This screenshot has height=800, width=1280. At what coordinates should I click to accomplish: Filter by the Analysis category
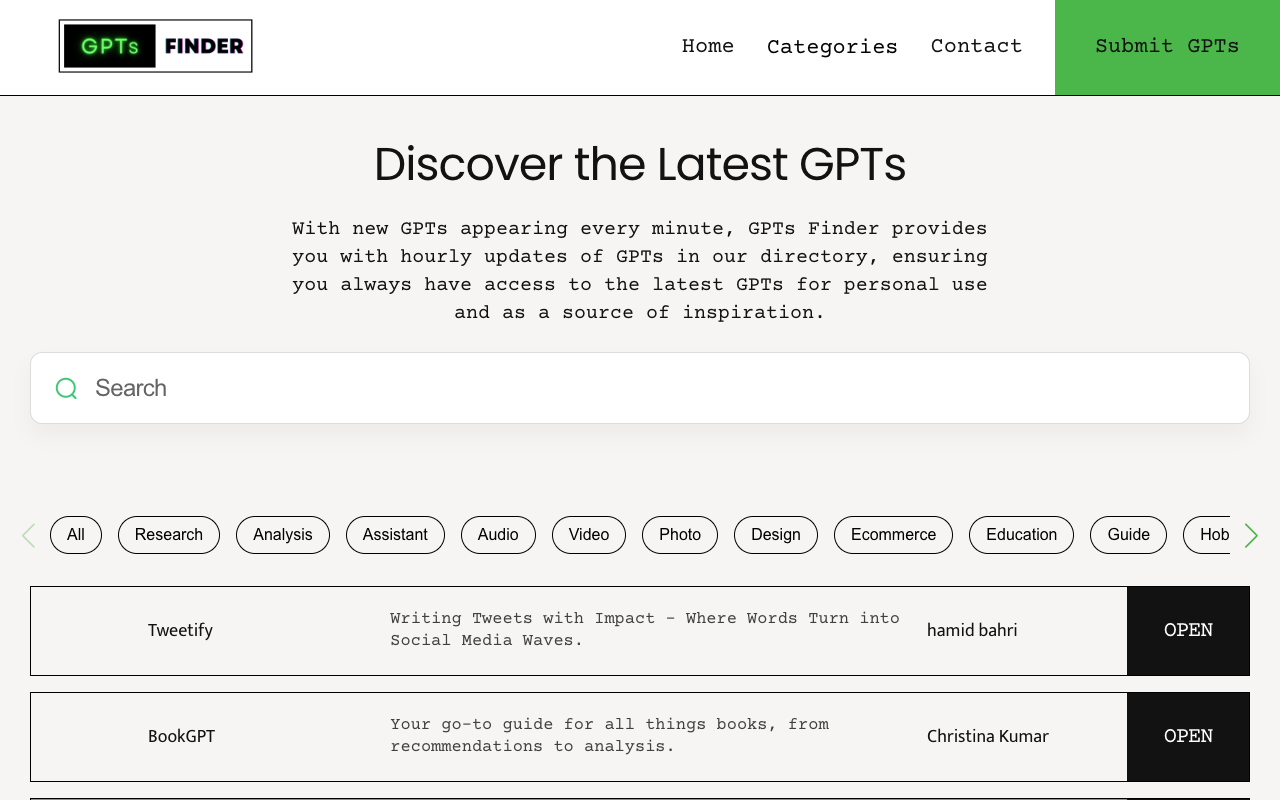(283, 535)
